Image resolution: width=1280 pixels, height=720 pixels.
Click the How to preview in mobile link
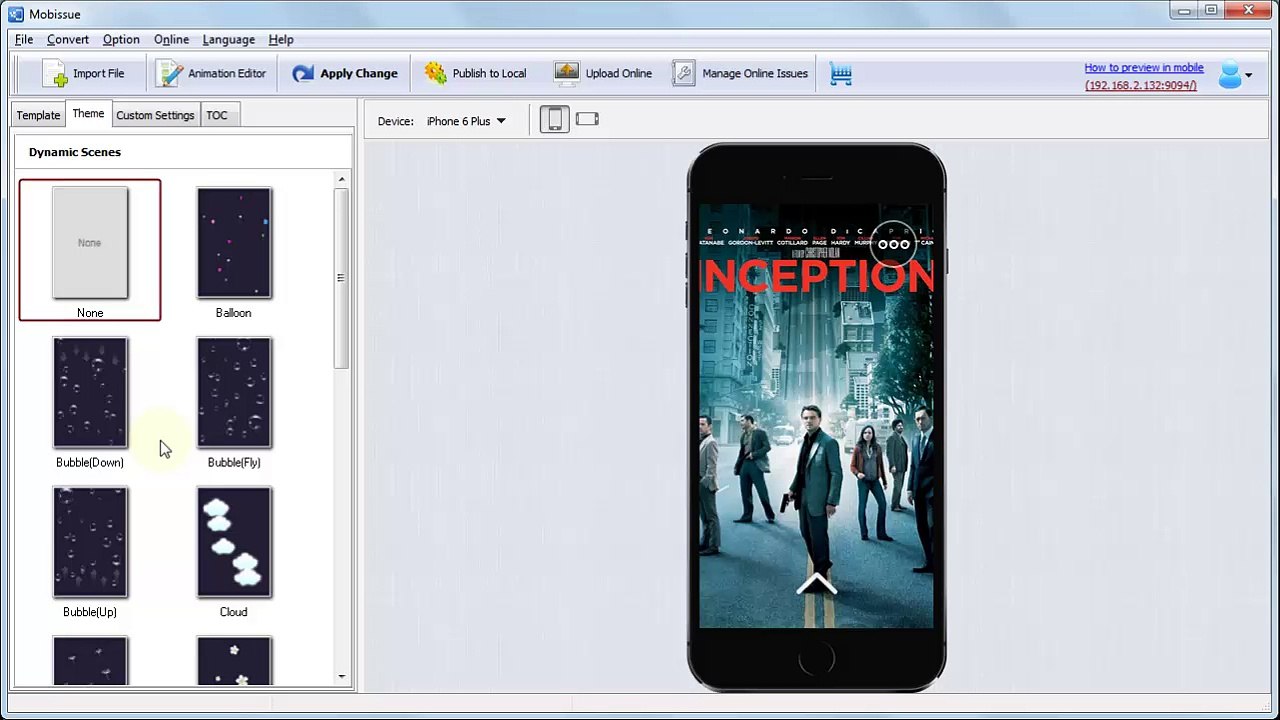(1144, 68)
